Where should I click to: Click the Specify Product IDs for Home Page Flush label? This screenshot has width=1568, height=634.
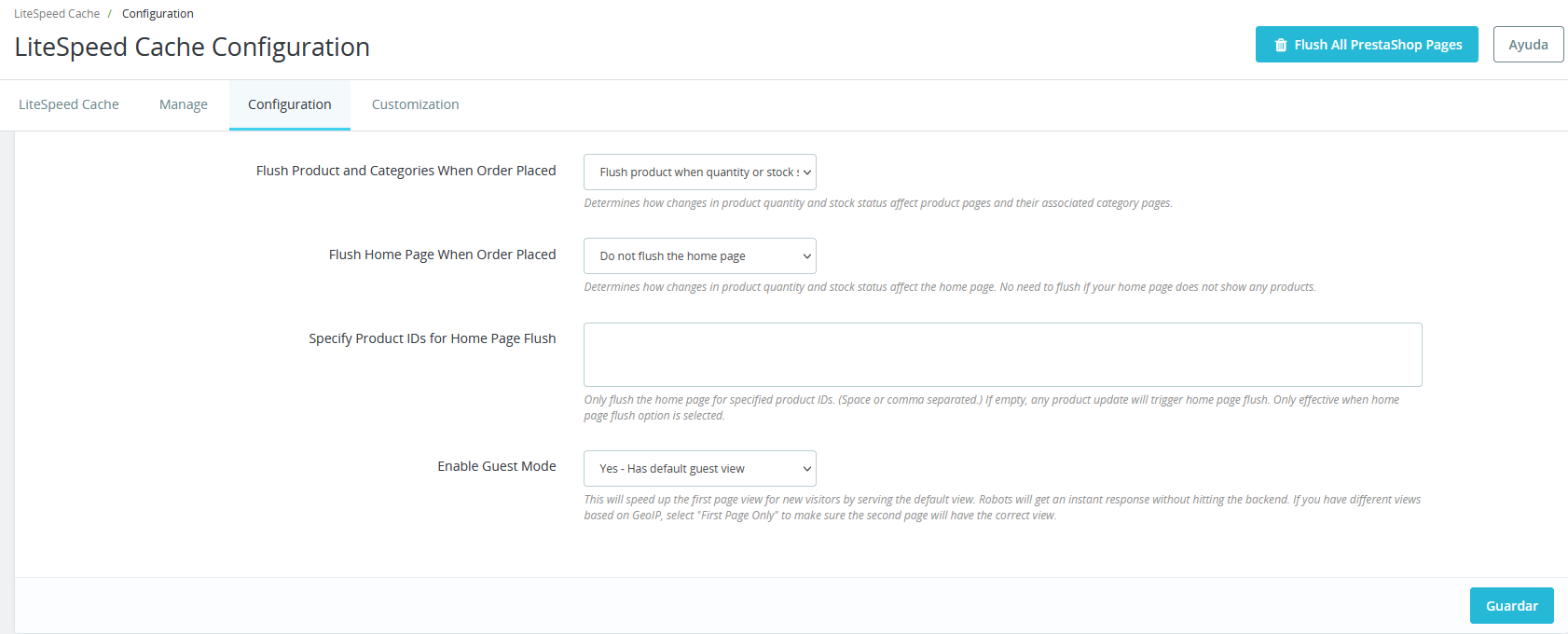(433, 338)
